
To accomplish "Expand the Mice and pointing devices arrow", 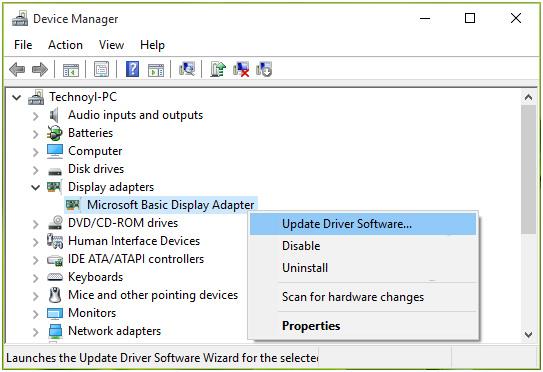I will click(x=36, y=296).
